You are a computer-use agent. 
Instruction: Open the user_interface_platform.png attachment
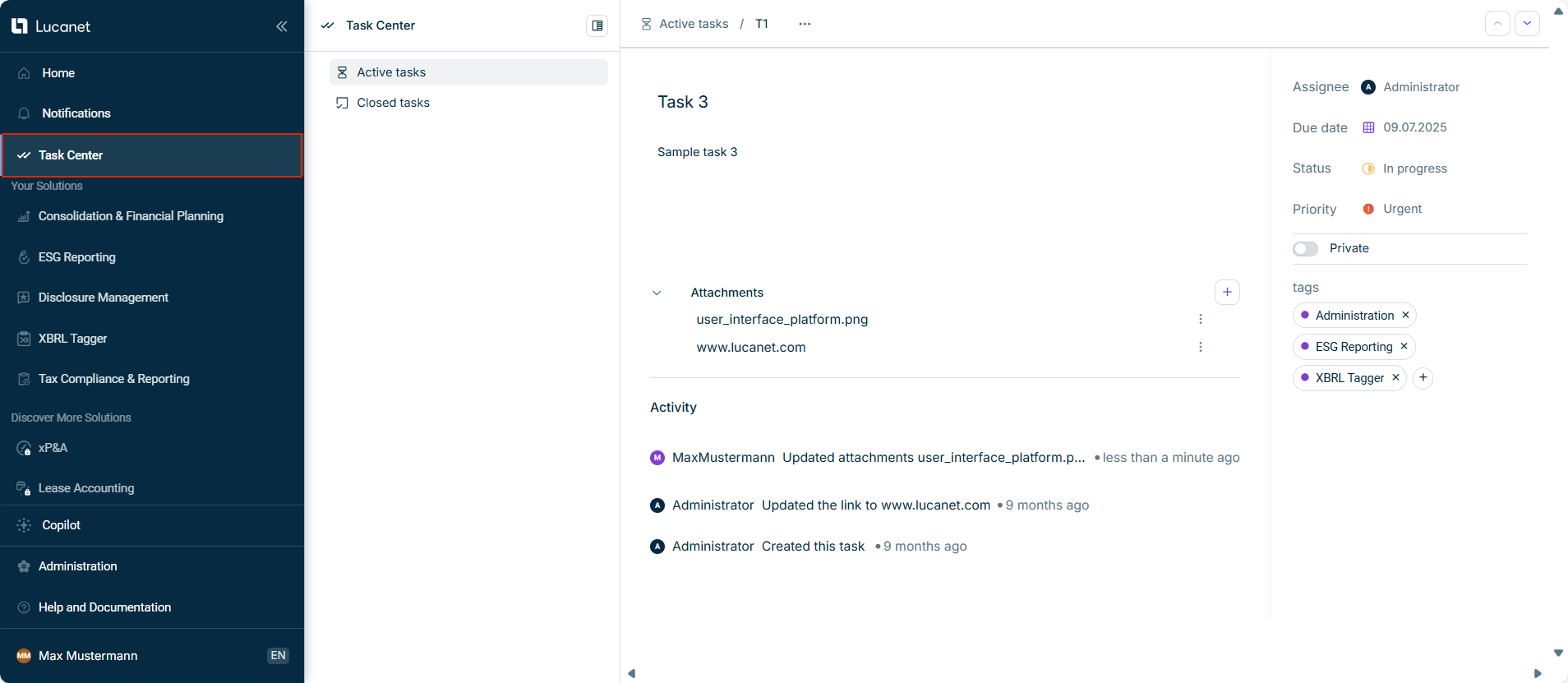pyautogui.click(x=782, y=319)
